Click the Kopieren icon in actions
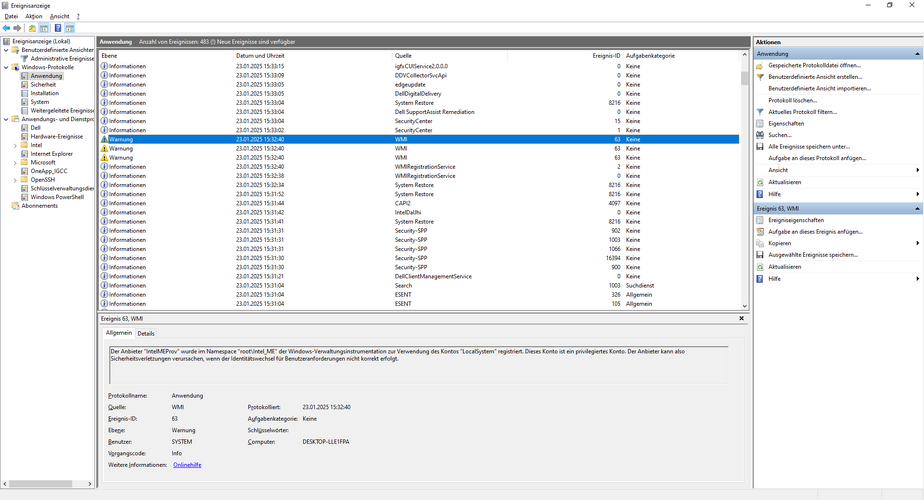The width and height of the screenshot is (924, 500). 760,244
